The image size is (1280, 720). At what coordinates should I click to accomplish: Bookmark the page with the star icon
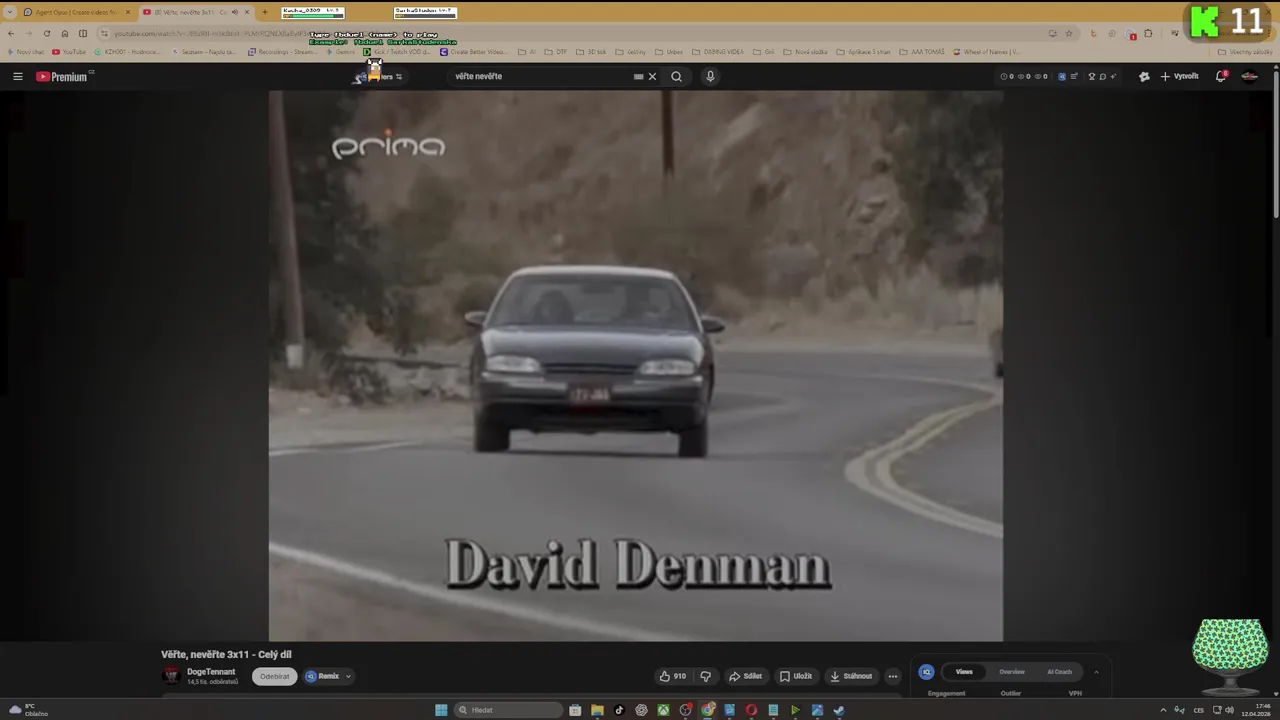click(x=1068, y=33)
